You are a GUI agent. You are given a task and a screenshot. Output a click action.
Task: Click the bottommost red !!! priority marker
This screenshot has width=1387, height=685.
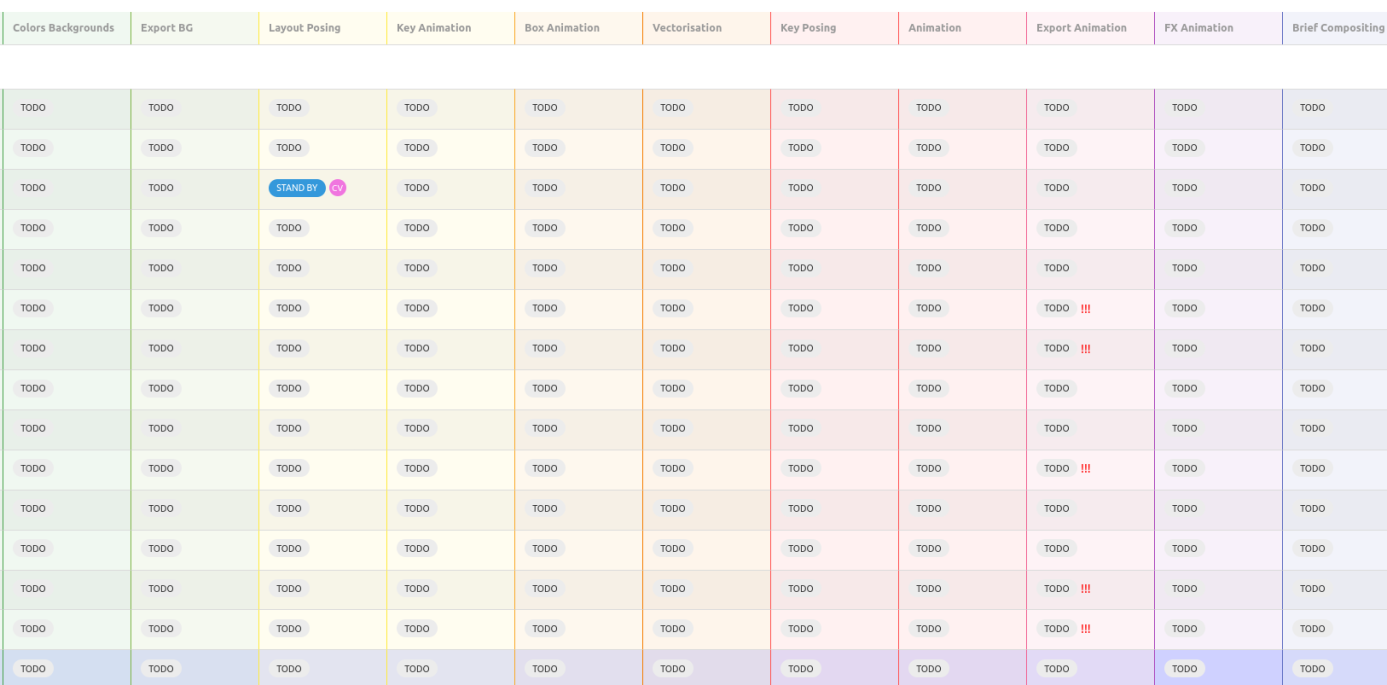pos(1086,629)
